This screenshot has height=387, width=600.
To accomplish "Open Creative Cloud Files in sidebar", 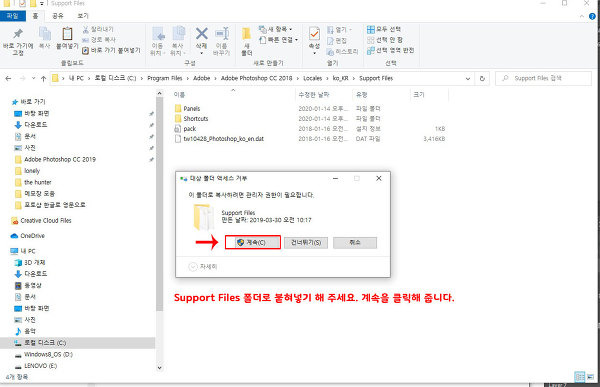I will point(41,220).
